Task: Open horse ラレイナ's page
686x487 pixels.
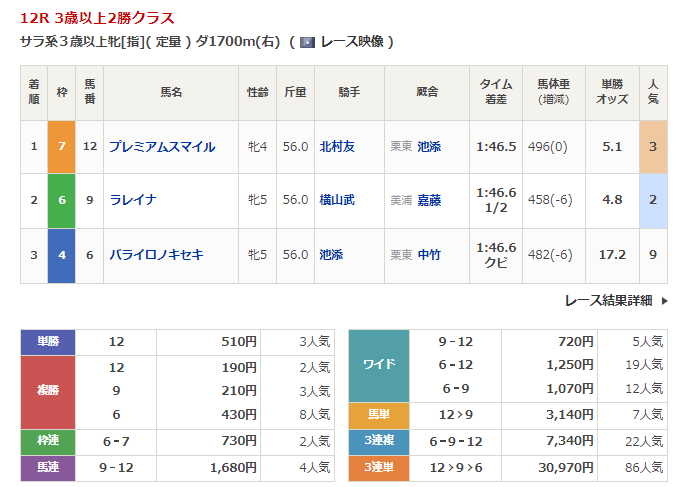Action: [133, 200]
